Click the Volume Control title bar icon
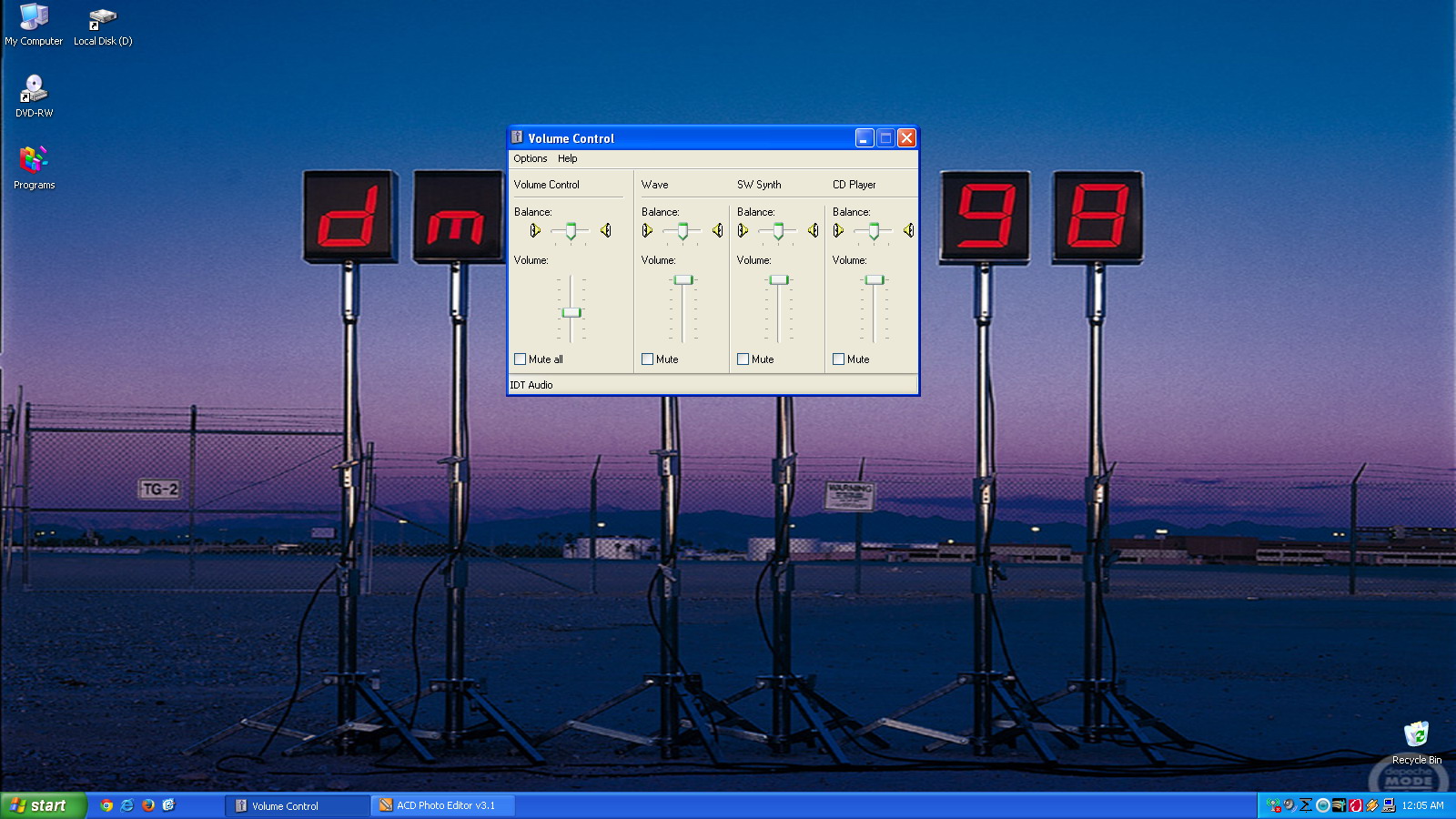 [517, 137]
